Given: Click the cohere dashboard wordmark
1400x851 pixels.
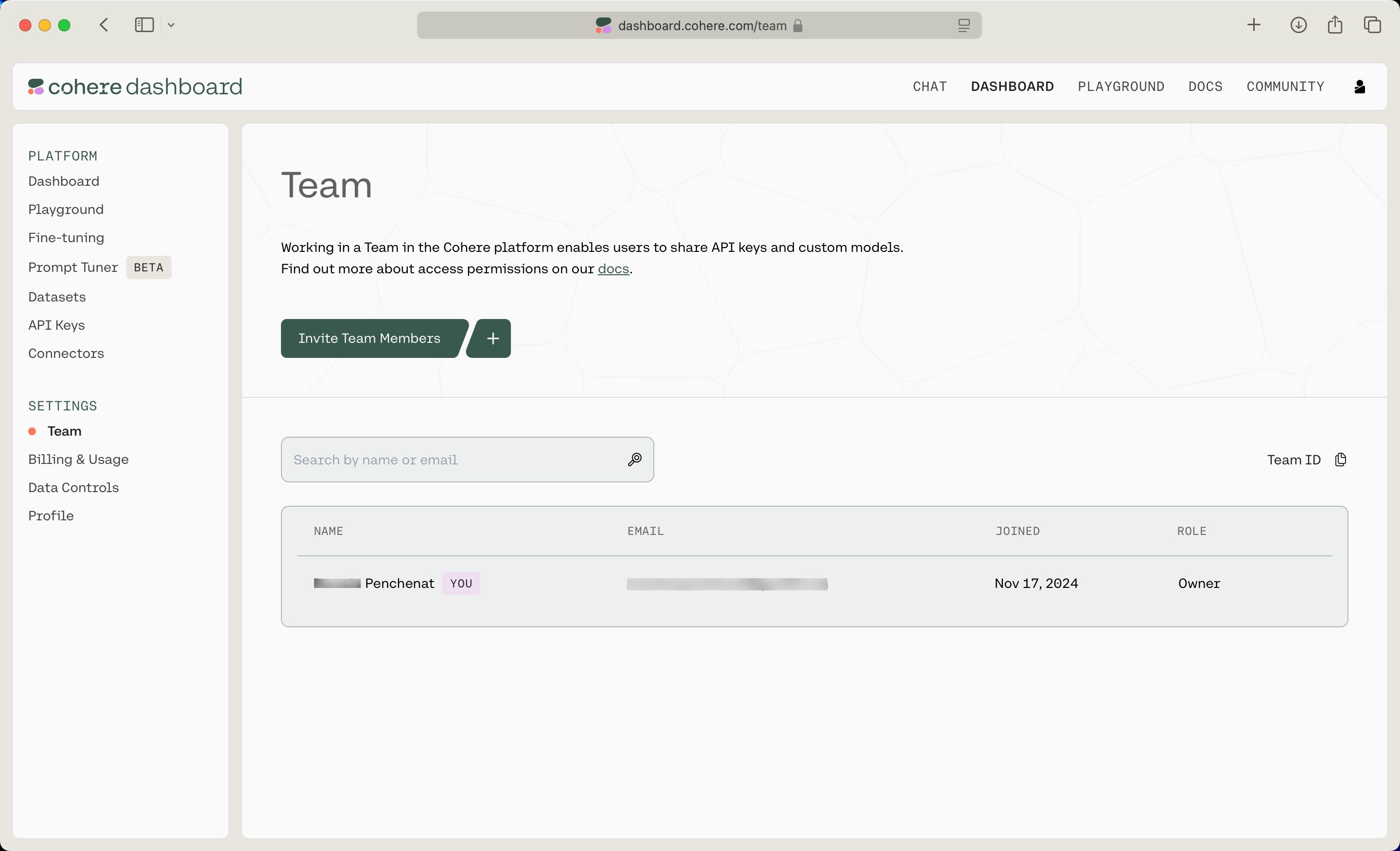Looking at the screenshot, I should (145, 87).
